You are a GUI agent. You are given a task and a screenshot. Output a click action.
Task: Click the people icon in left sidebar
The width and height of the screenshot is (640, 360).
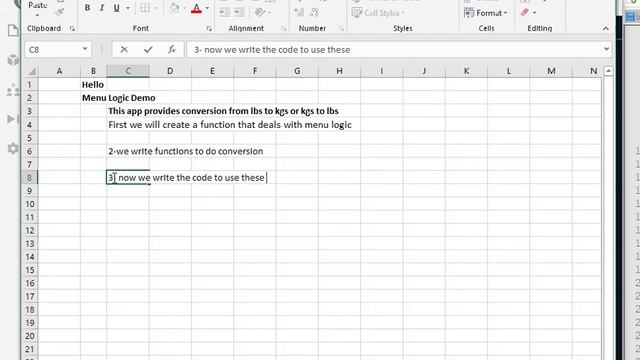coord(13,90)
